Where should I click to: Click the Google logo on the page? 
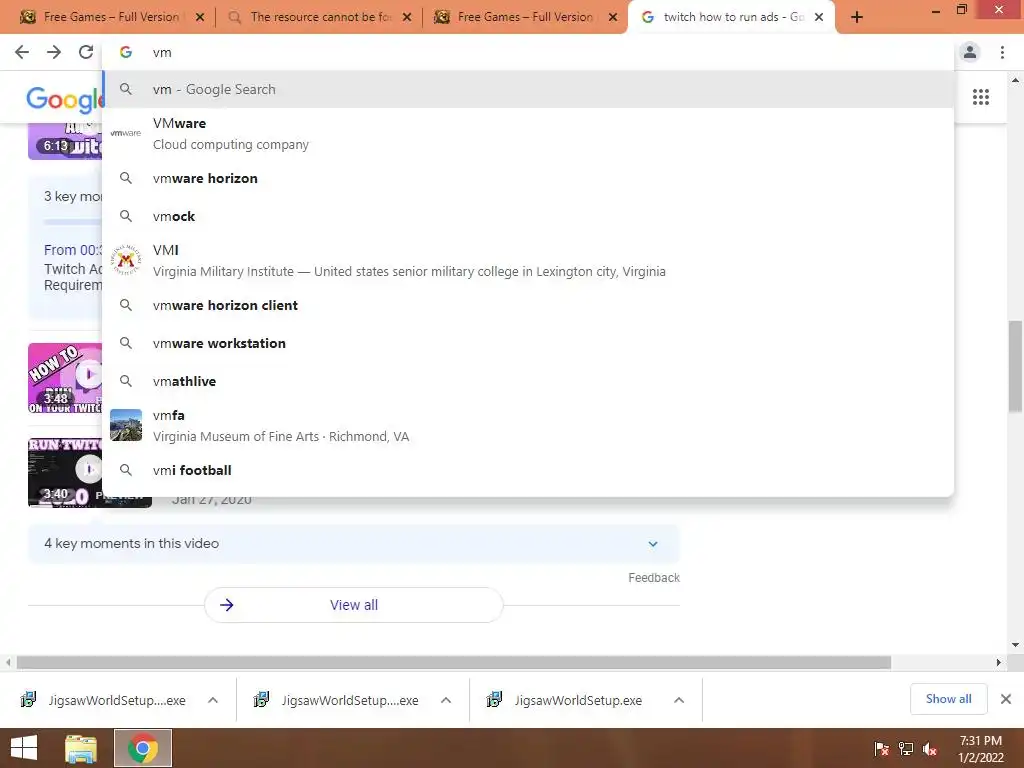tap(64, 99)
